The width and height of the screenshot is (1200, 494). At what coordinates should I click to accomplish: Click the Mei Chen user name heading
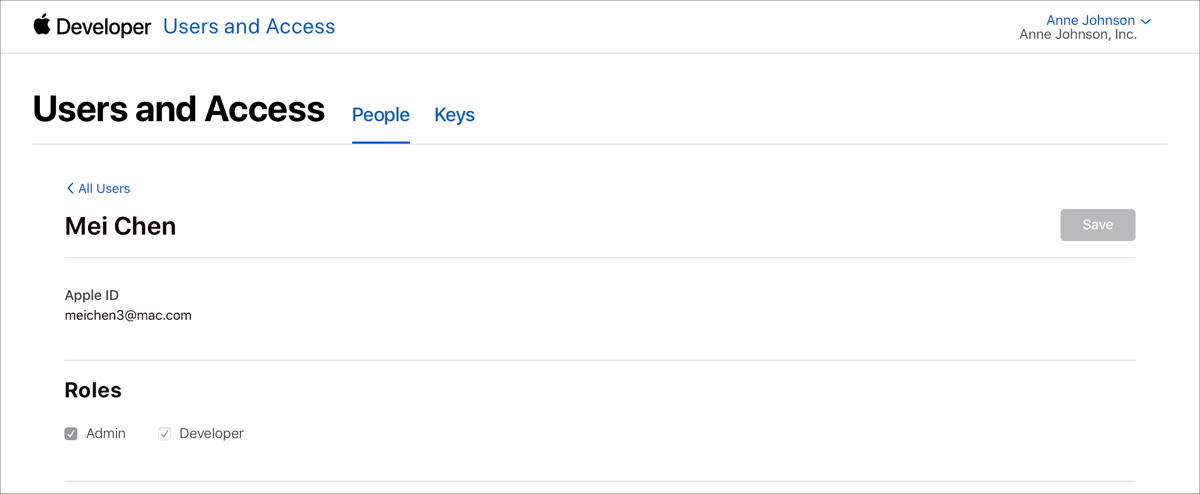click(120, 227)
